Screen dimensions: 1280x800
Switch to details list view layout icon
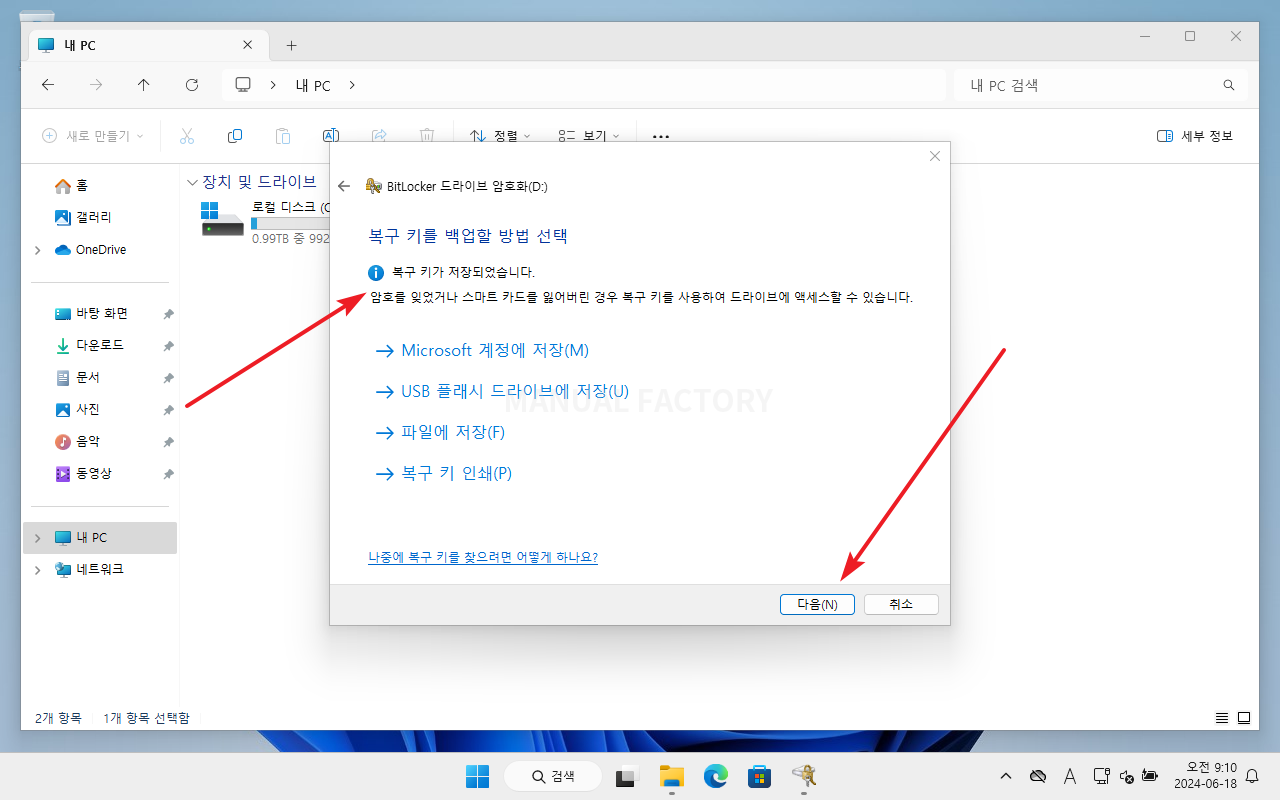pyautogui.click(x=1222, y=718)
